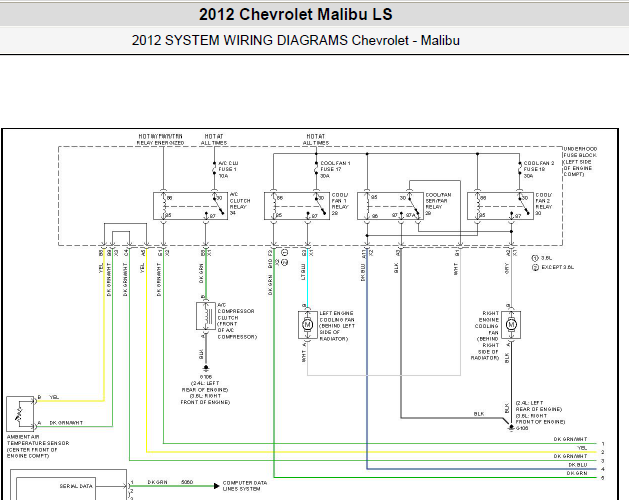The image size is (629, 500).
Task: Click the G106 ground symbol near the right fan
Action: tap(511, 428)
